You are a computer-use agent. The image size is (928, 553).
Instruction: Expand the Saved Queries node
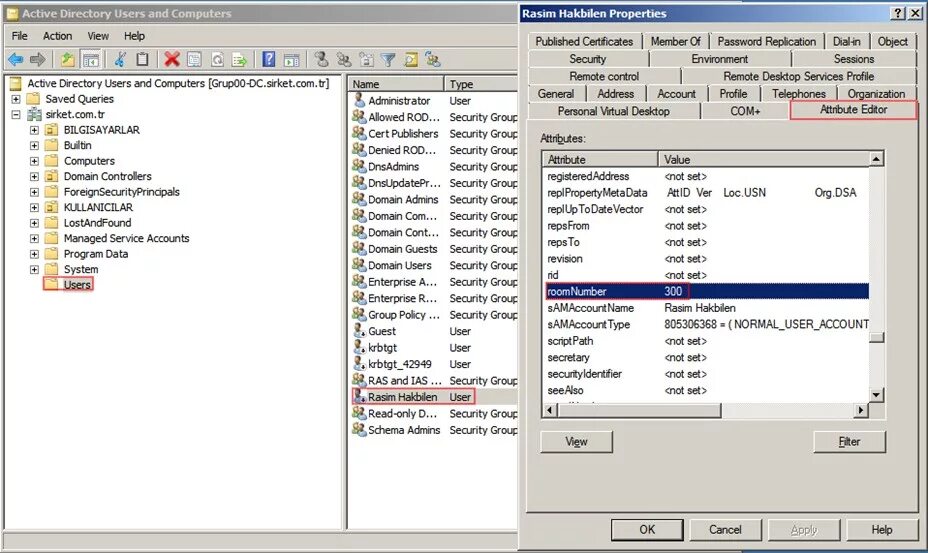tap(16, 99)
